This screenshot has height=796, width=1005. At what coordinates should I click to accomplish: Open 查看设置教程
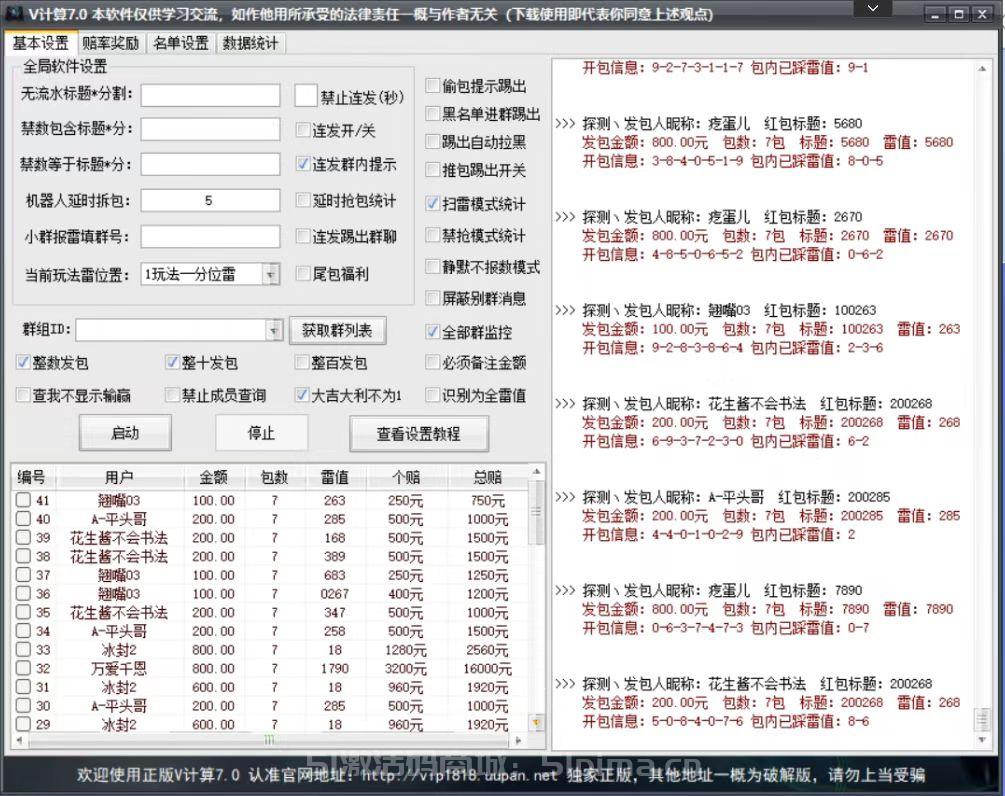click(419, 434)
